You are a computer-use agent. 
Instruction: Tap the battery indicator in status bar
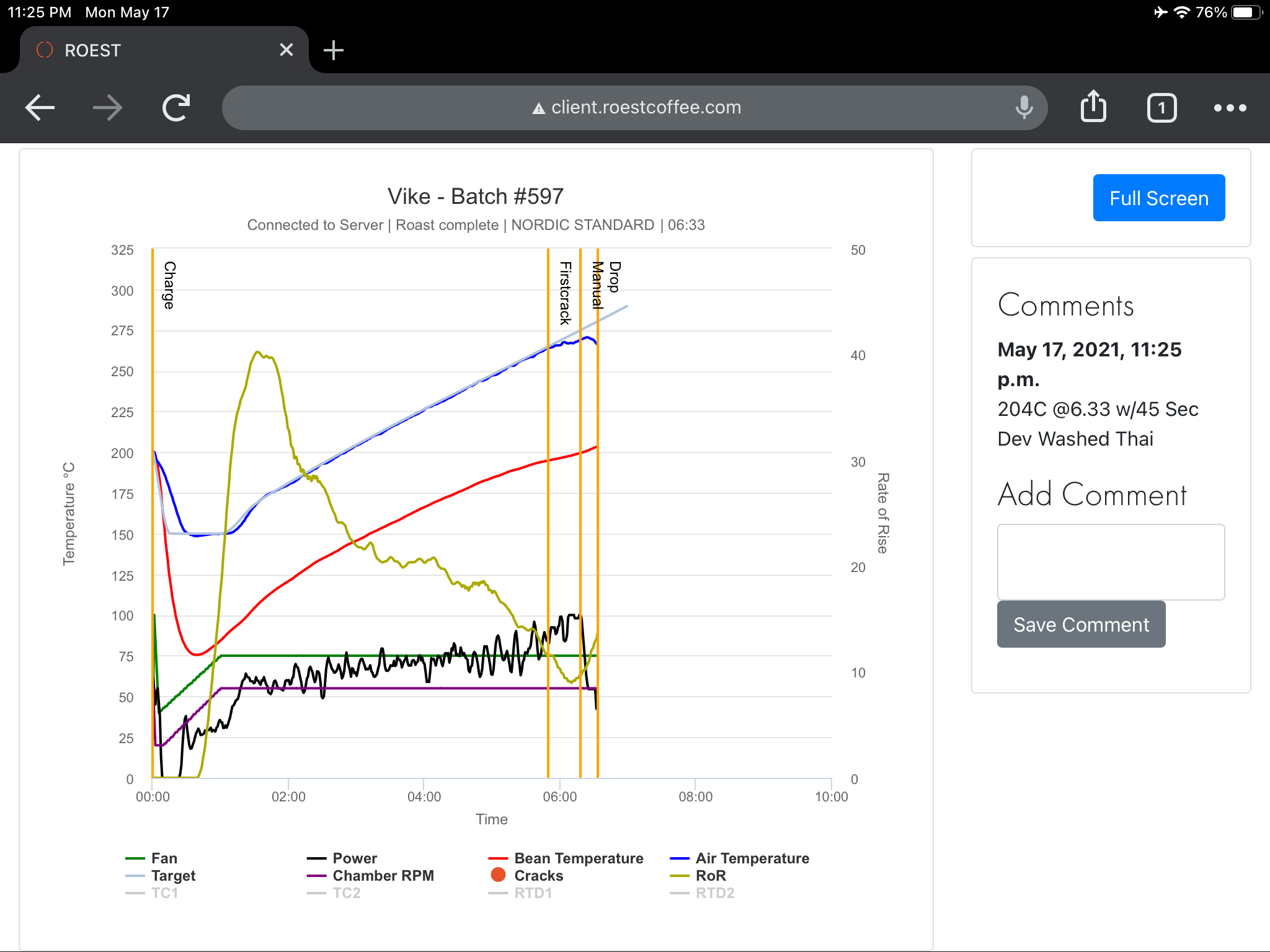pos(1247,12)
